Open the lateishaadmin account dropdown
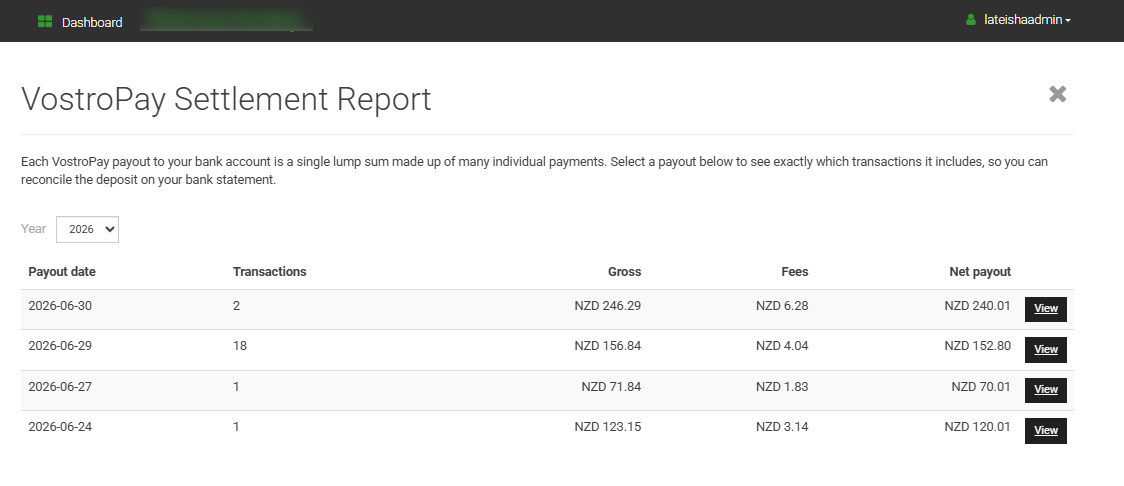Viewport: 1124px width, 486px height. coord(1027,20)
